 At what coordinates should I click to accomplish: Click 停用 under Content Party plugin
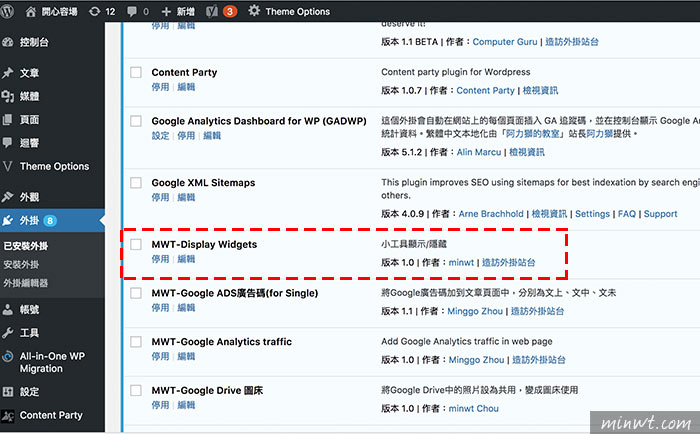tap(160, 87)
